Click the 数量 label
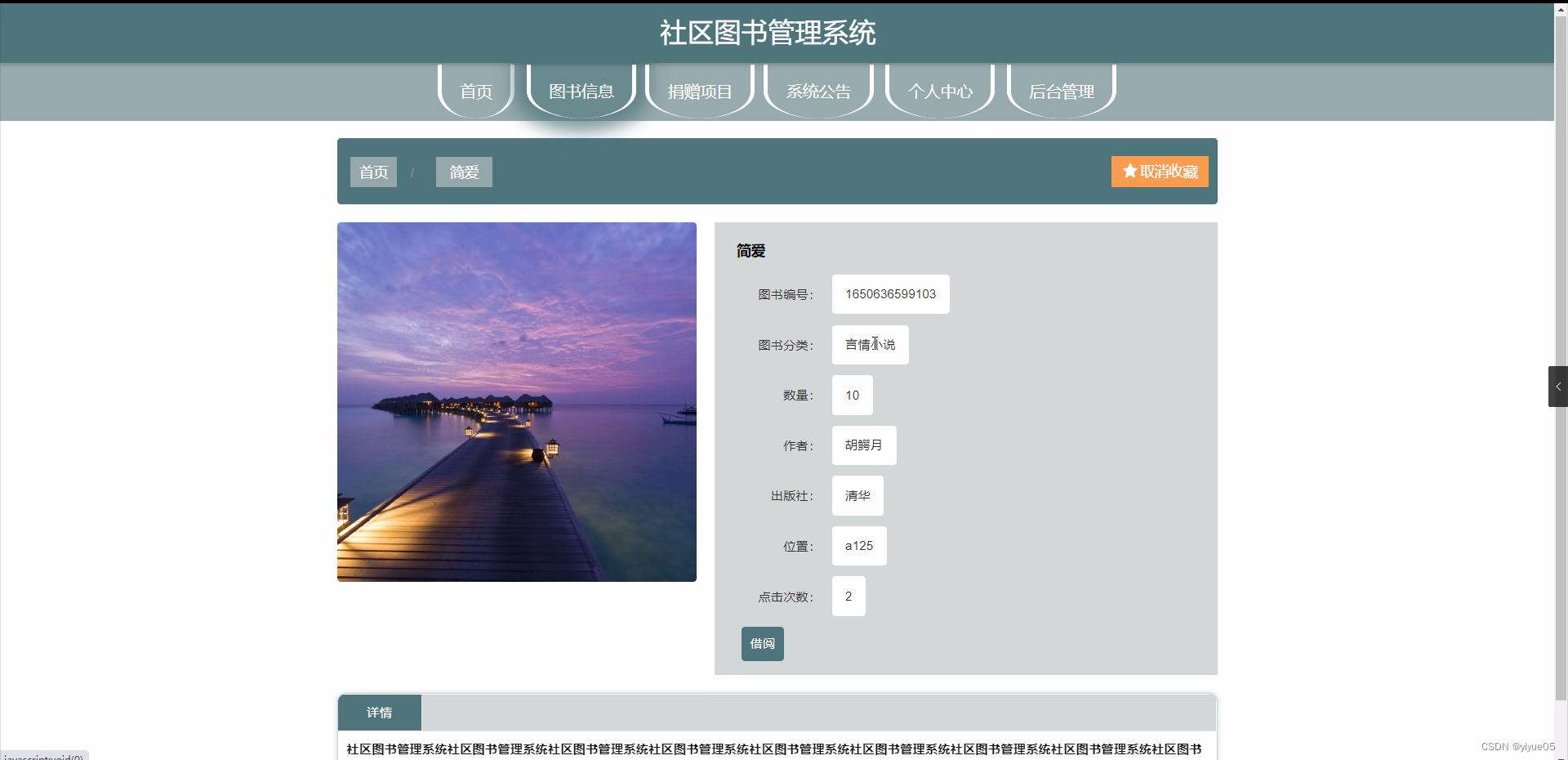1568x760 pixels. tap(799, 396)
